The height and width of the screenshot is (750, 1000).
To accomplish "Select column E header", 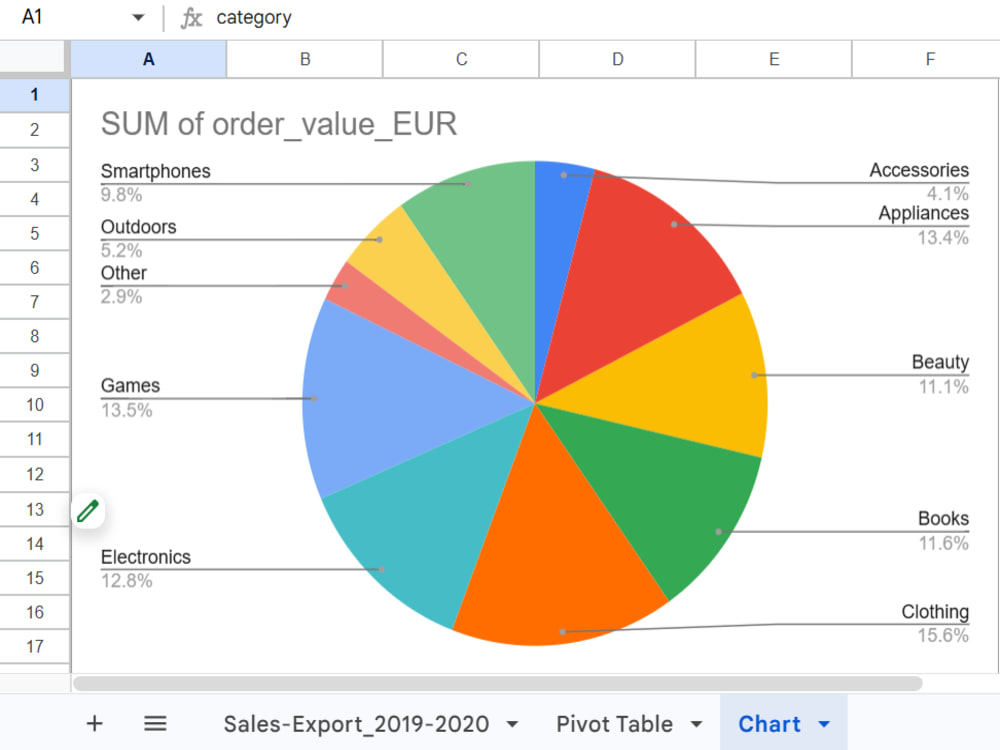I will click(774, 59).
